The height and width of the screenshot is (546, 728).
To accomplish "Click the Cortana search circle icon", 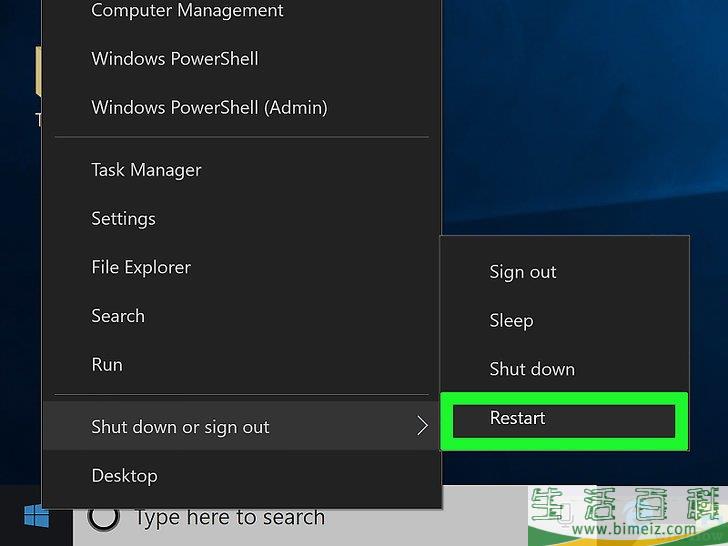I will tap(104, 516).
